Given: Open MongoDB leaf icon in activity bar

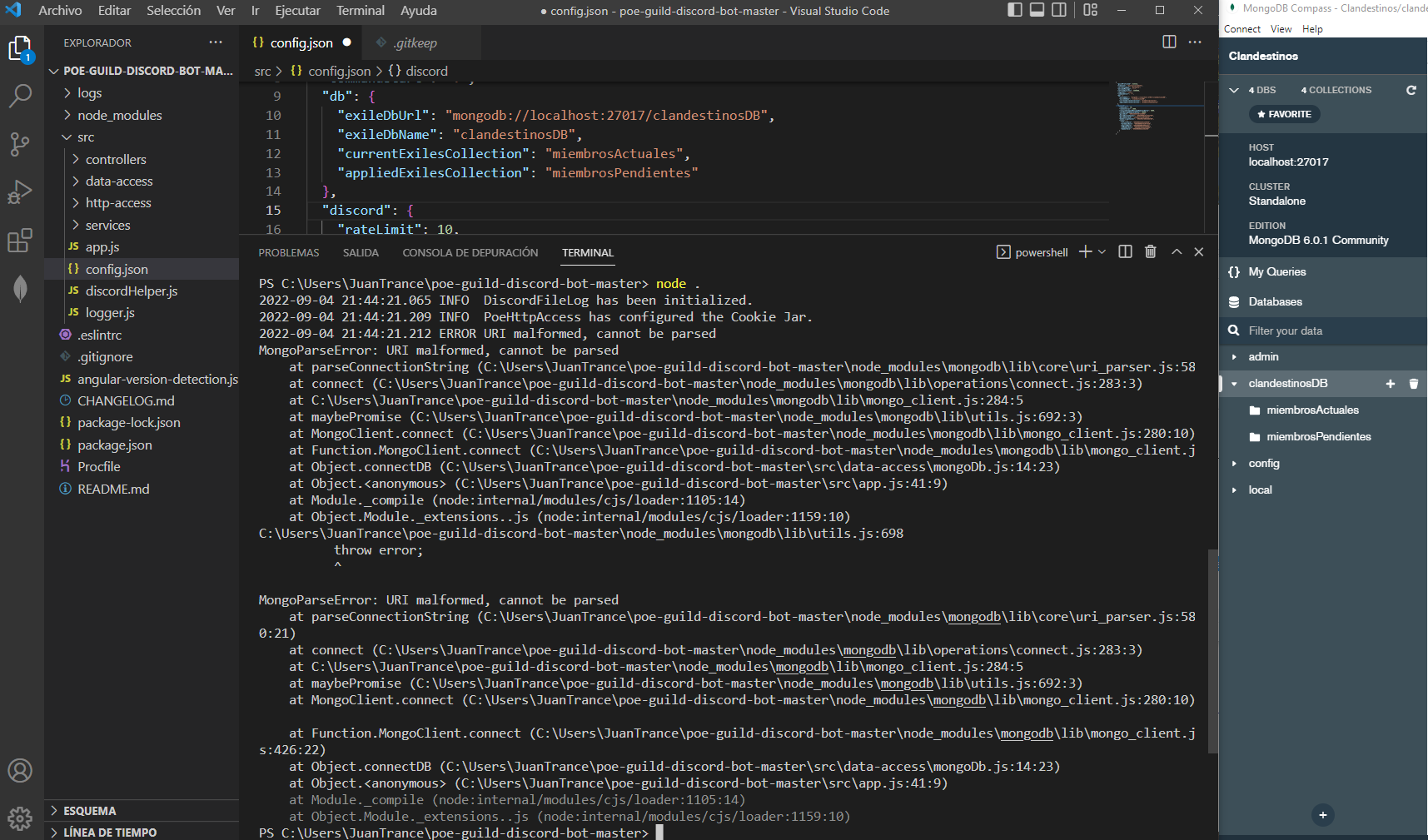Looking at the screenshot, I should click(20, 289).
